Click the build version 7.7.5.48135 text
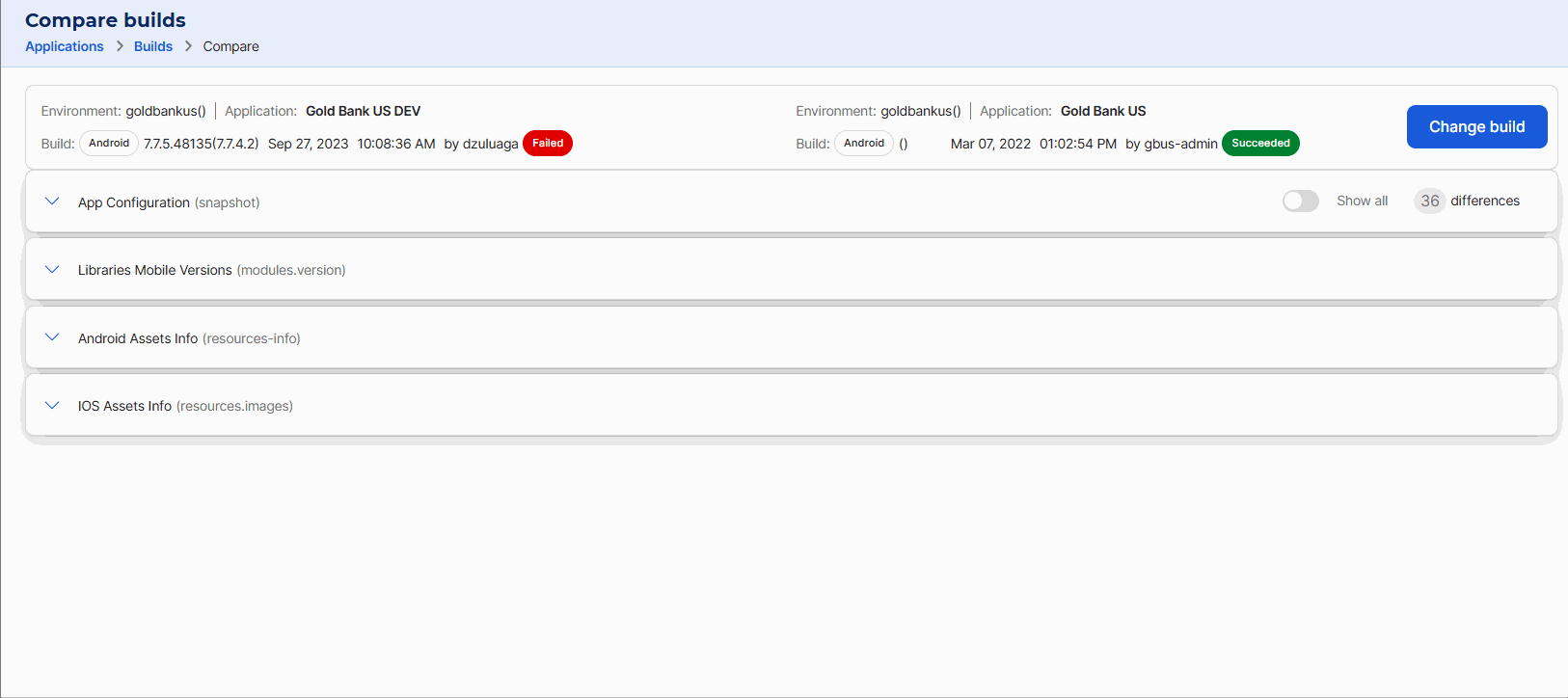Image resolution: width=1568 pixels, height=698 pixels. coord(201,144)
